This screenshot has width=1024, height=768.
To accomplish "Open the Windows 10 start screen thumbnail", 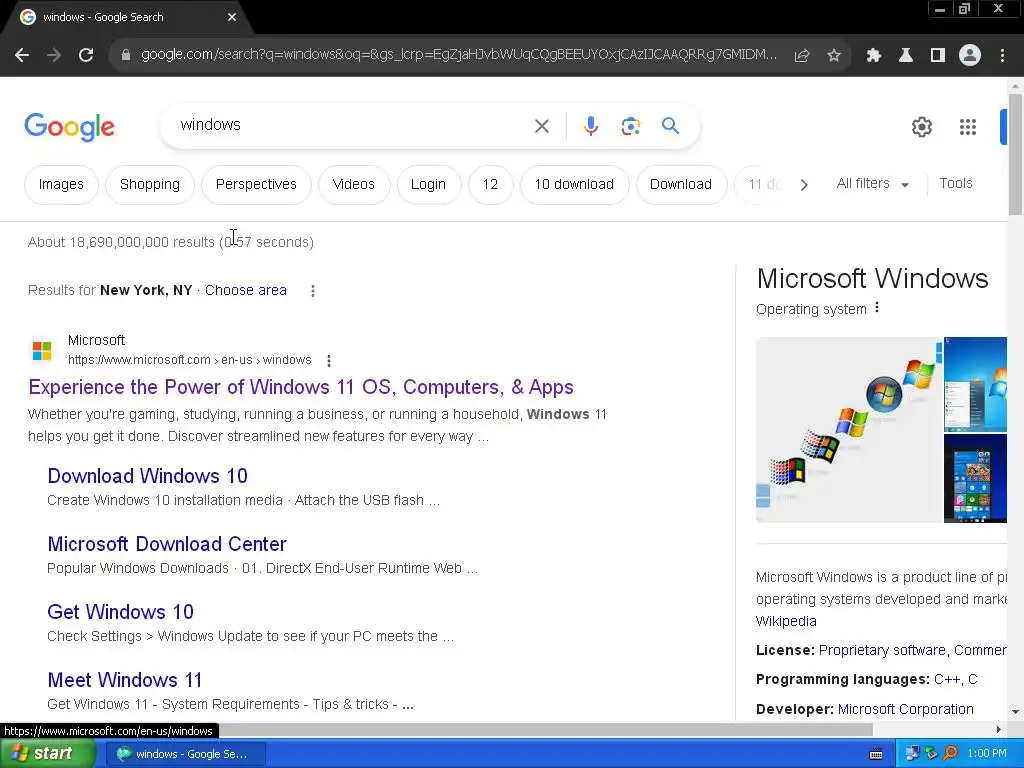I will (975, 479).
